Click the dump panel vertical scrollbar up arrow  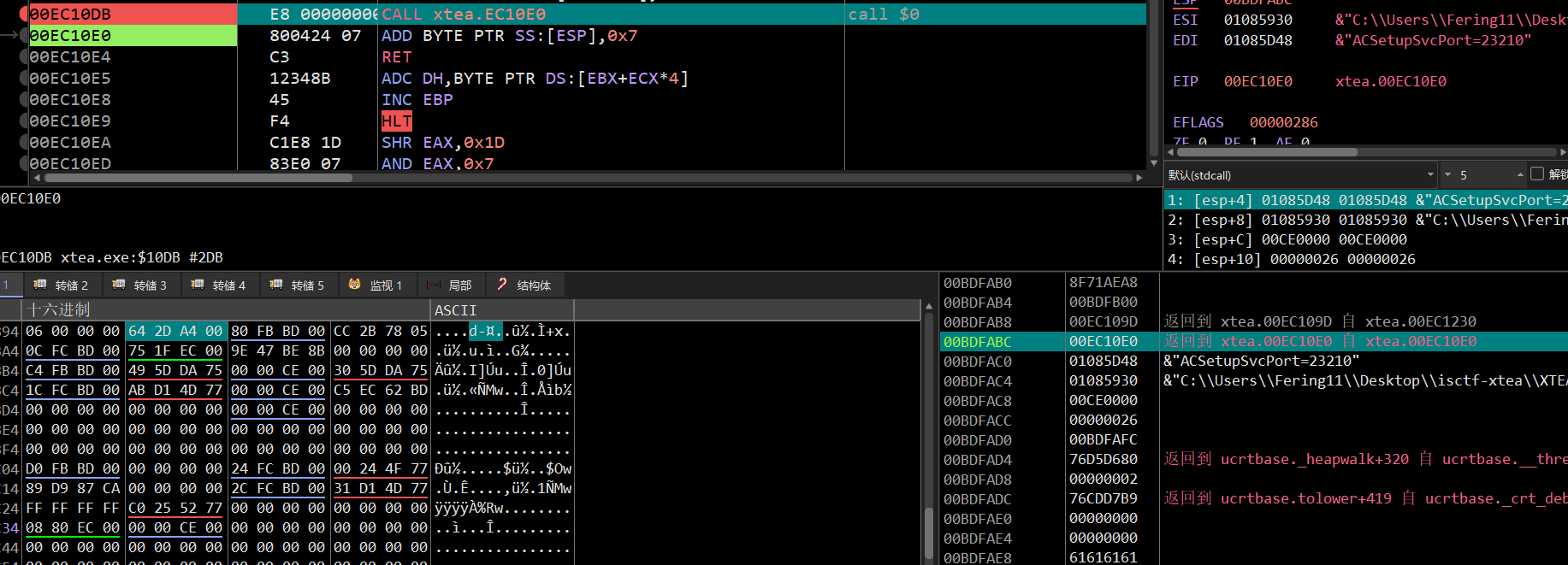pyautogui.click(x=928, y=306)
